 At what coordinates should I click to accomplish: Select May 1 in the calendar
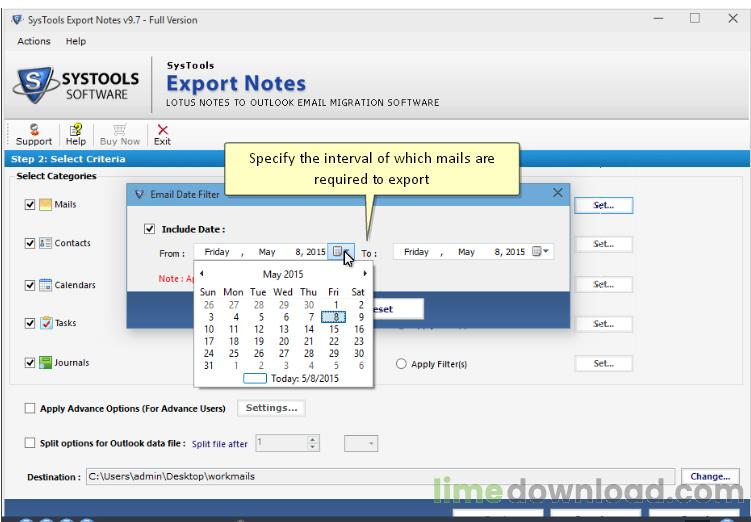coord(336,305)
